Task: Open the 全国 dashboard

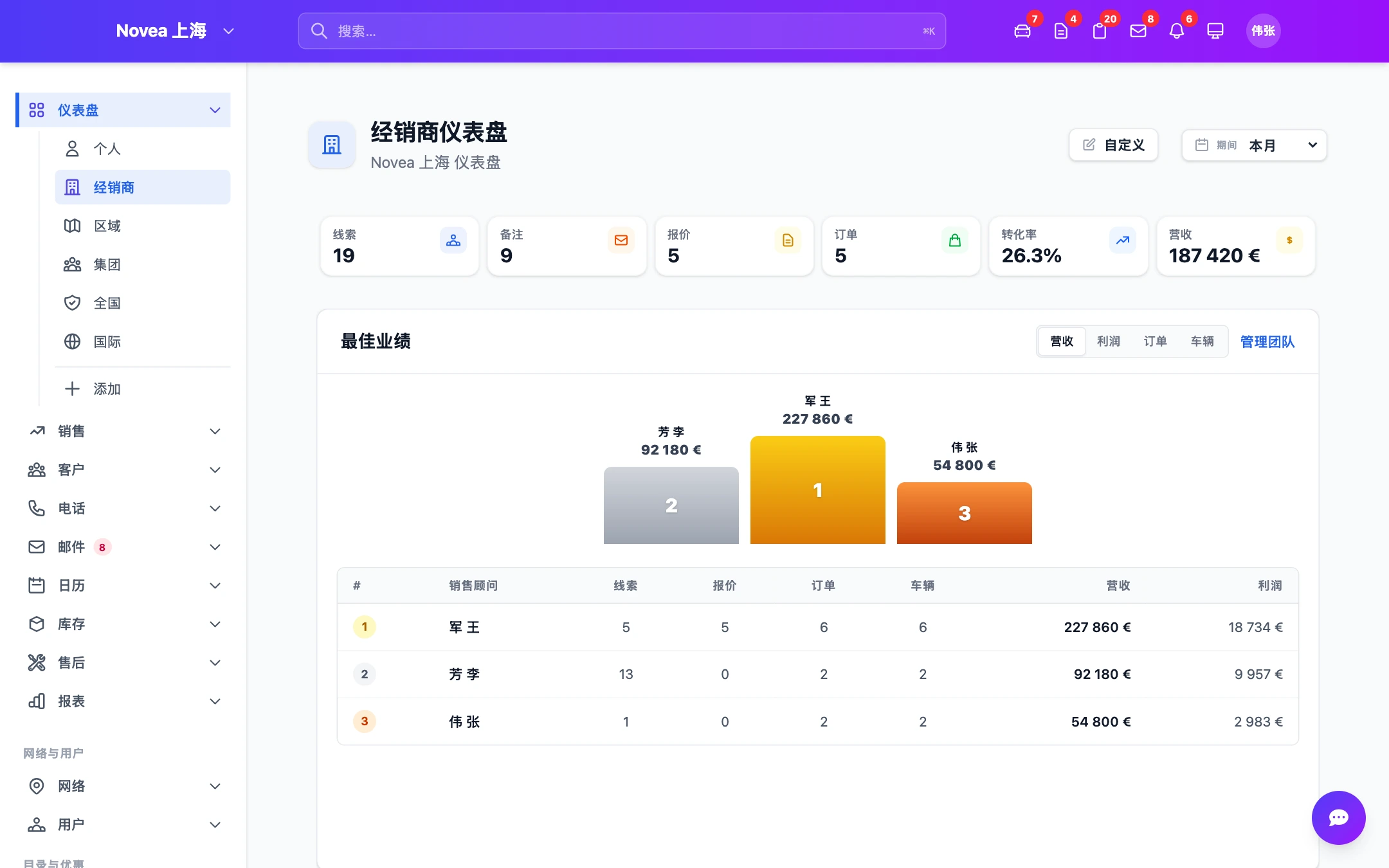Action: 143,303
